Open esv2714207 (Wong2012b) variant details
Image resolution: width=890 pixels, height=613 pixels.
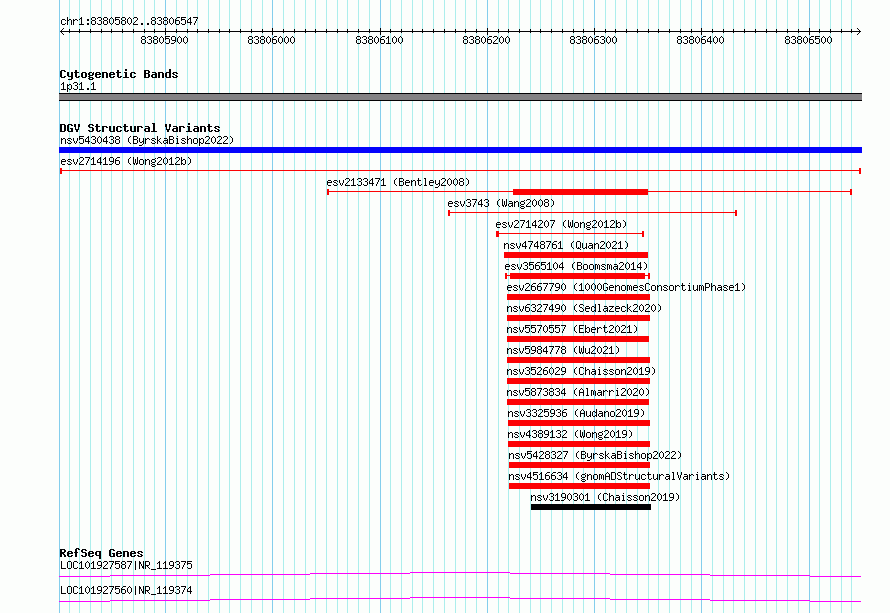[561, 224]
